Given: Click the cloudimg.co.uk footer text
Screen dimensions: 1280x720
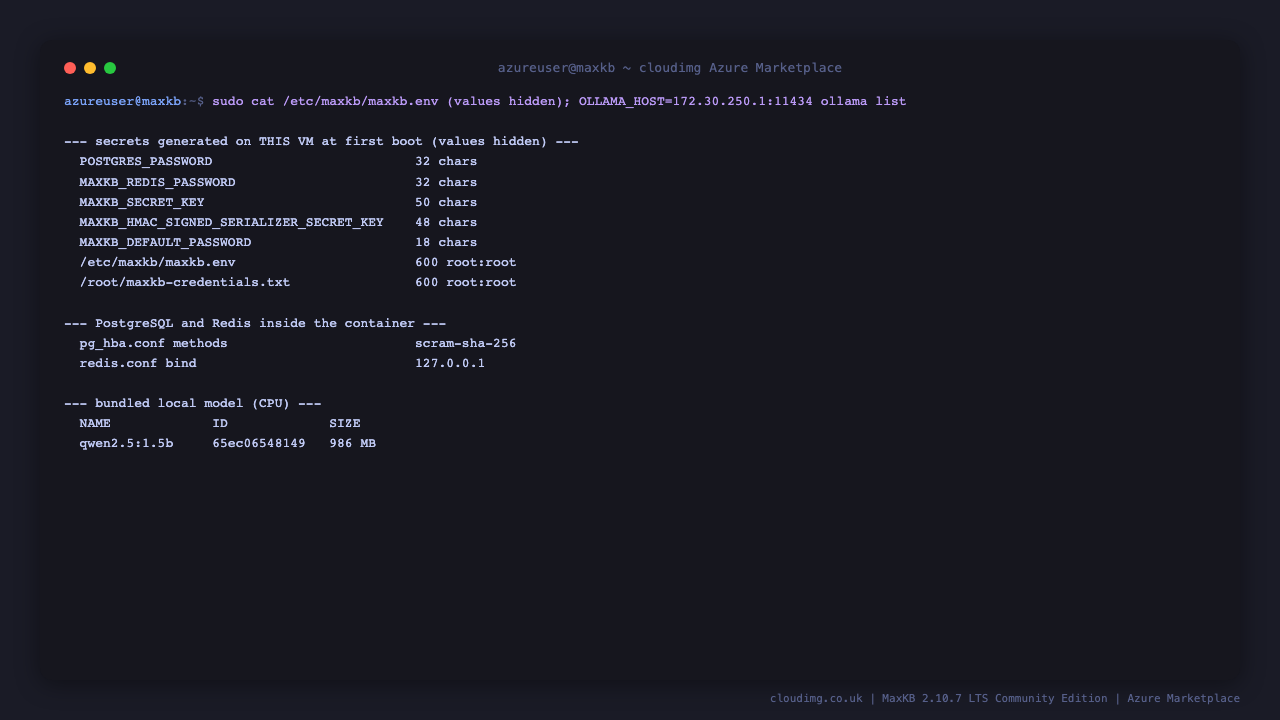Looking at the screenshot, I should [816, 698].
